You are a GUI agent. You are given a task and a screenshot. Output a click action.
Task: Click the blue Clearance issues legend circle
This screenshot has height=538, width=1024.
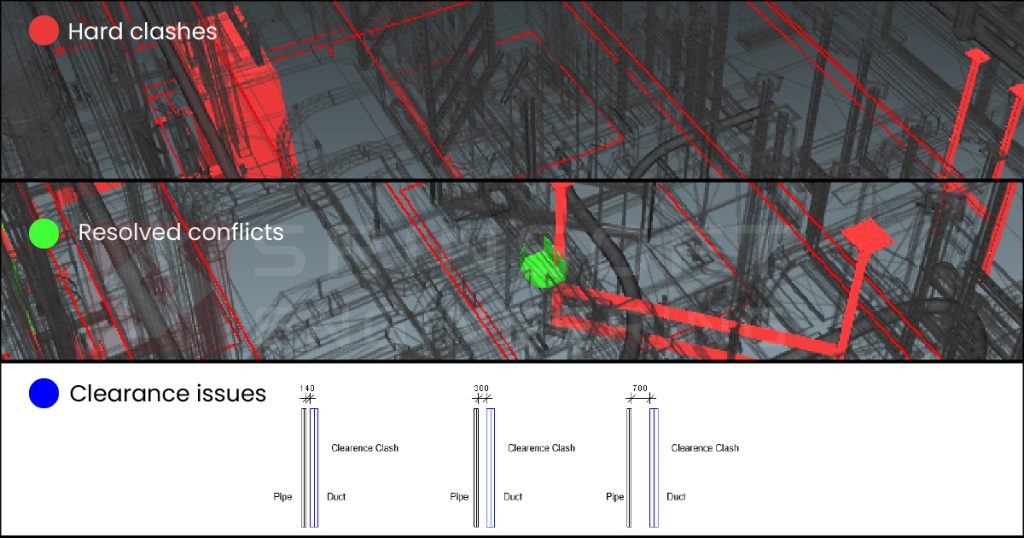click(44, 394)
